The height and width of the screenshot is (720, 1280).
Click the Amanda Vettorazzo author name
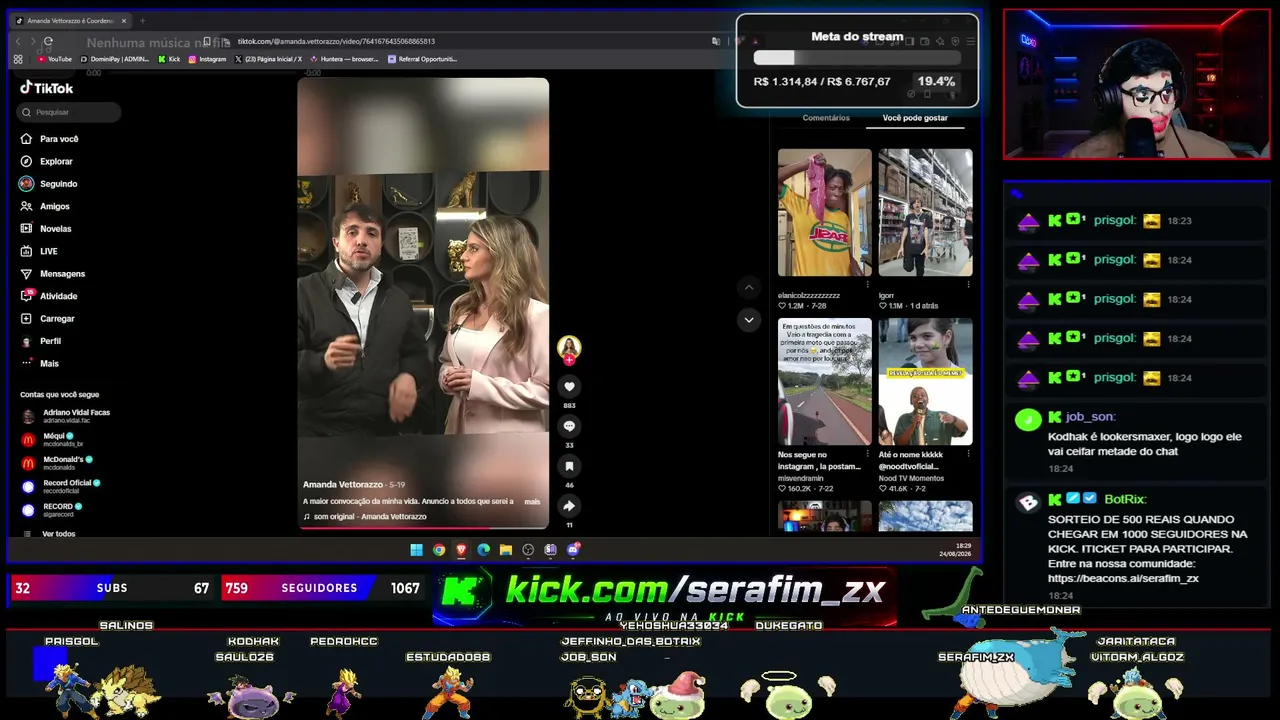pos(343,485)
